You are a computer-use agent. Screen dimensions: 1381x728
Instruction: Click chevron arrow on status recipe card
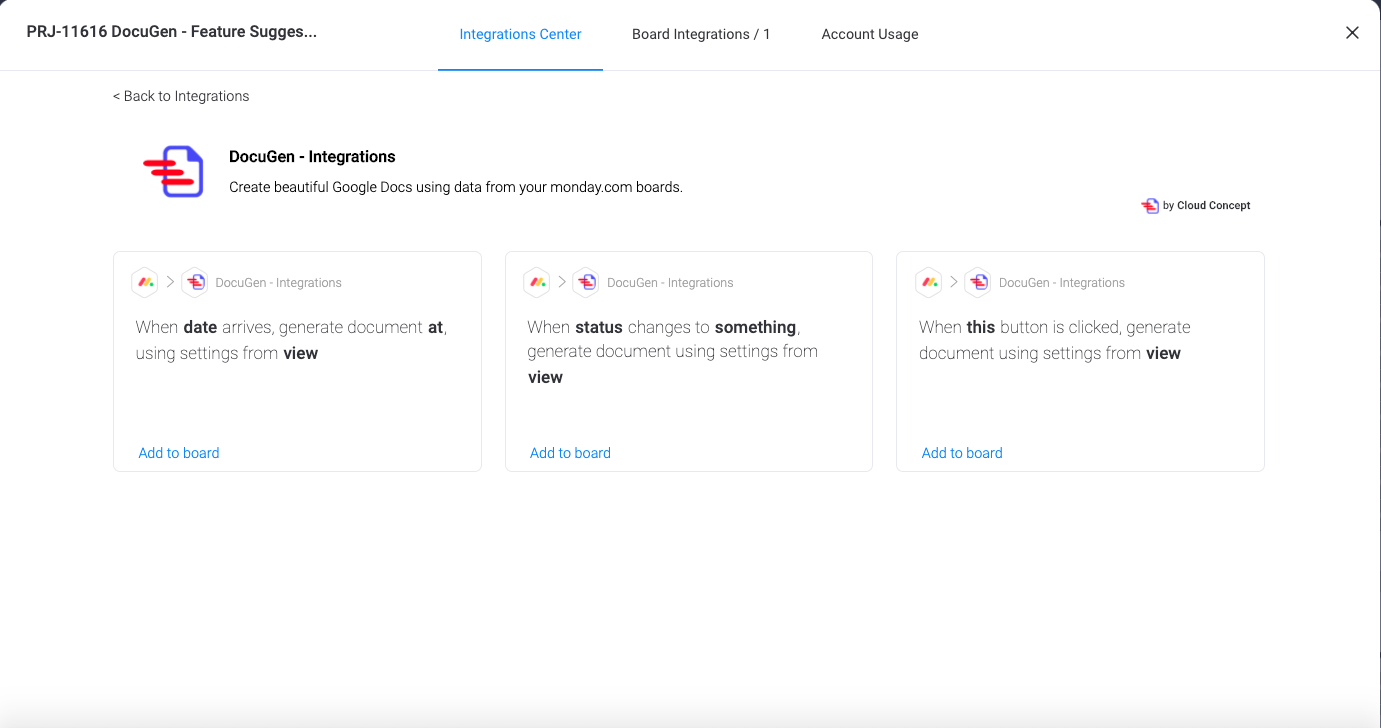(x=562, y=282)
